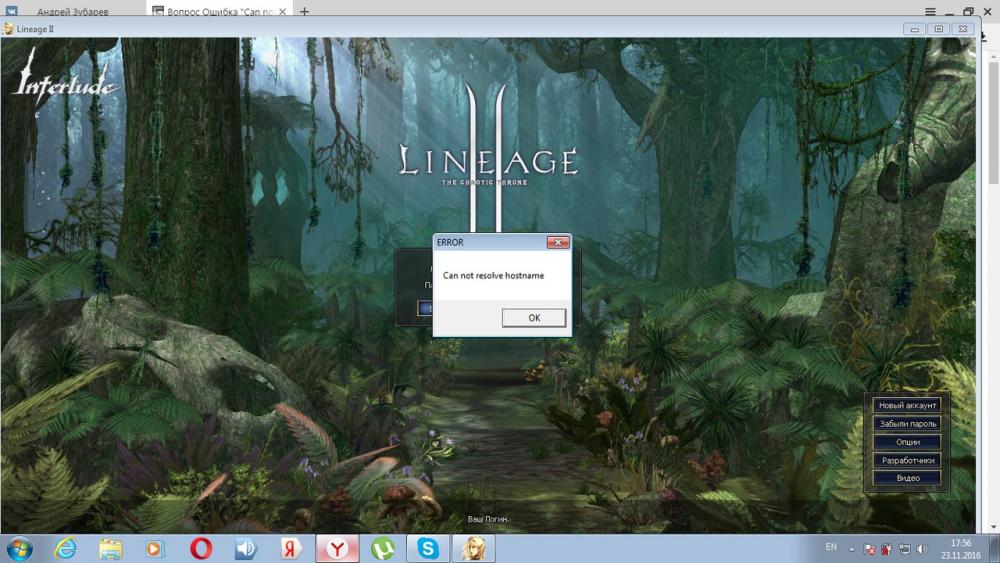
Task: Open the Yandex Browser taskbar icon
Action: pos(338,548)
